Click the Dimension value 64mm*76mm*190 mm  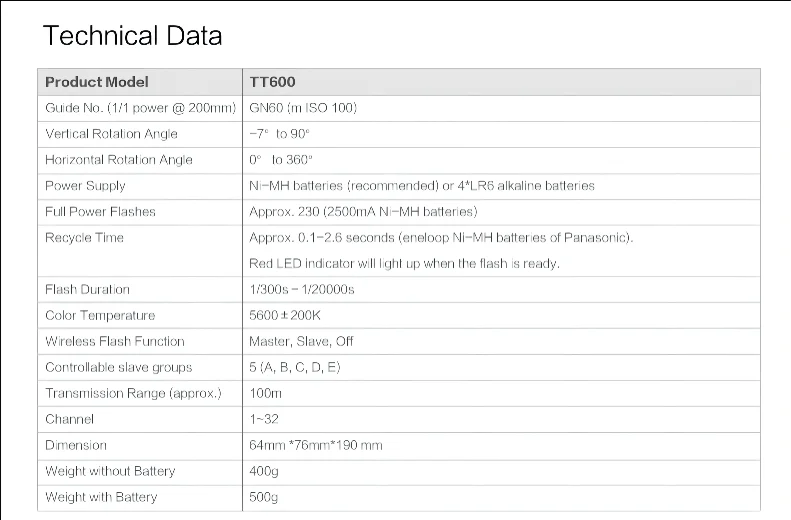[x=315, y=445]
